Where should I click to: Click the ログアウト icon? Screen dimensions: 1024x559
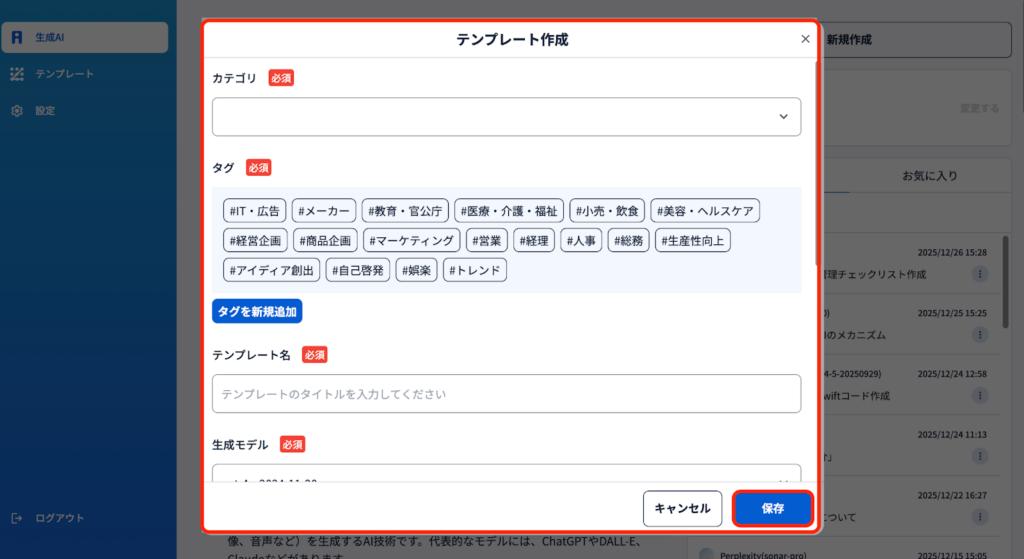tap(17, 518)
